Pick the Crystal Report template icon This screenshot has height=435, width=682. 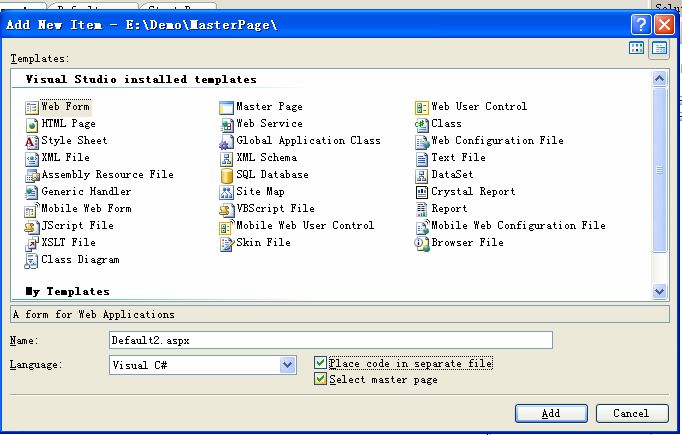tap(421, 193)
